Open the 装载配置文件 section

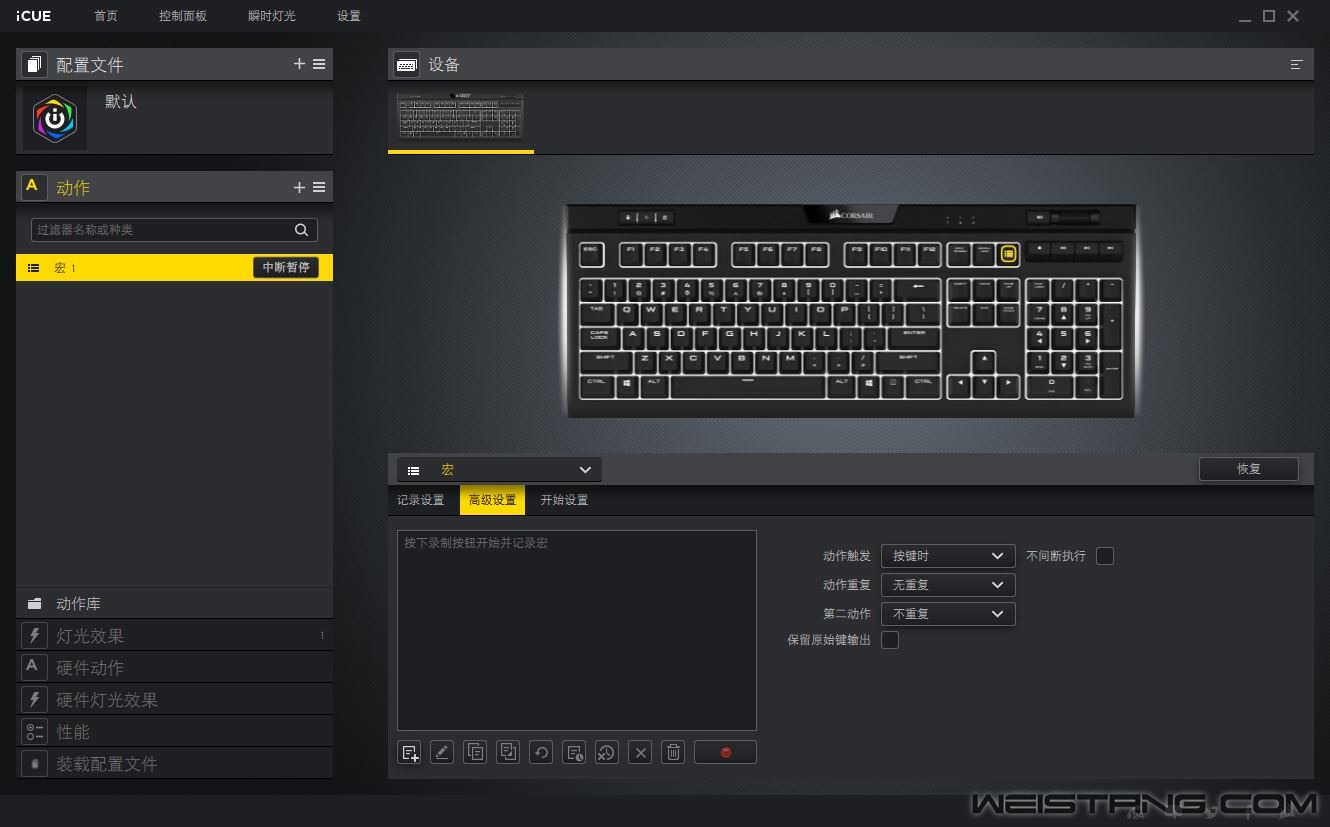tap(174, 763)
